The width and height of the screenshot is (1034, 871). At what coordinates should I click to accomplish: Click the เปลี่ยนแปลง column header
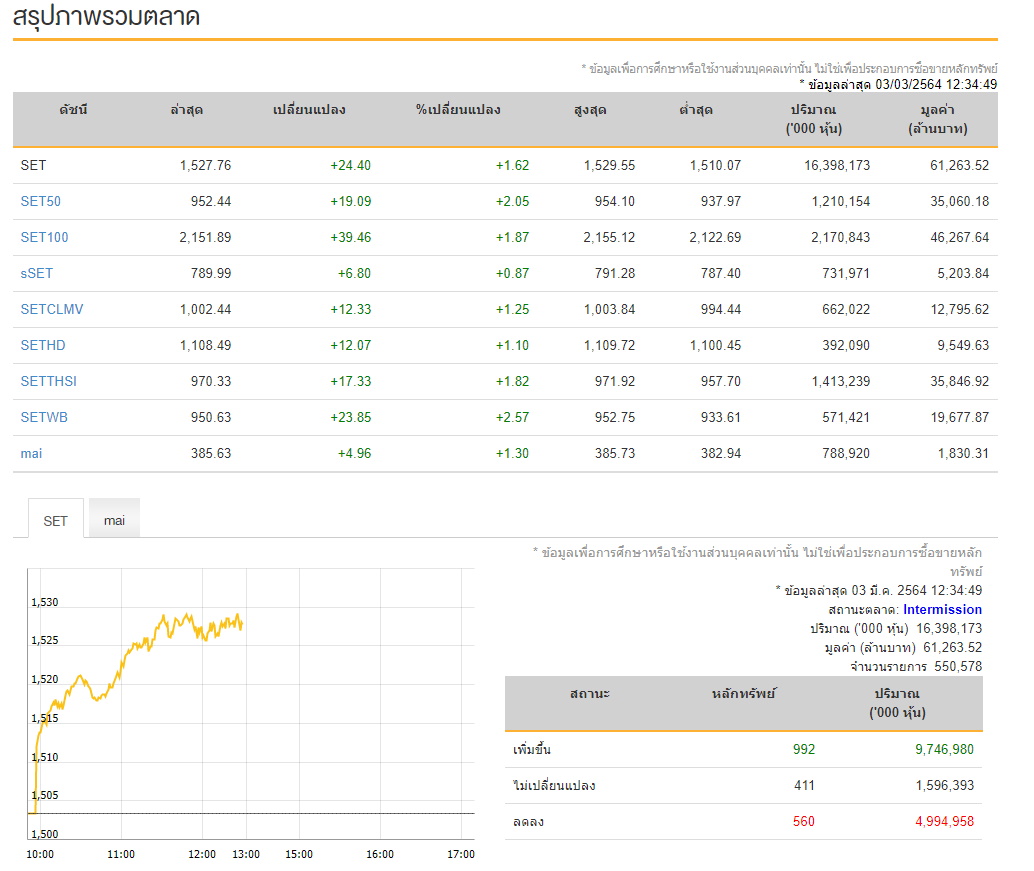(x=309, y=109)
